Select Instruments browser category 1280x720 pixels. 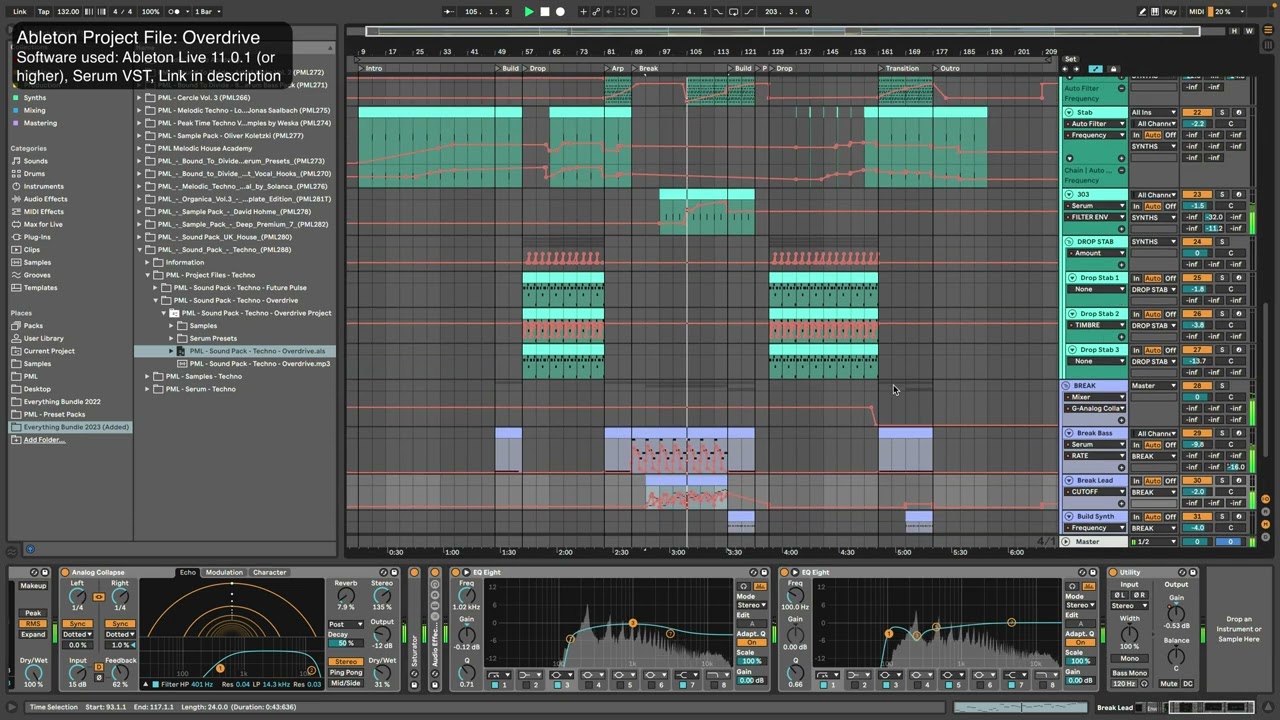pyautogui.click(x=43, y=186)
